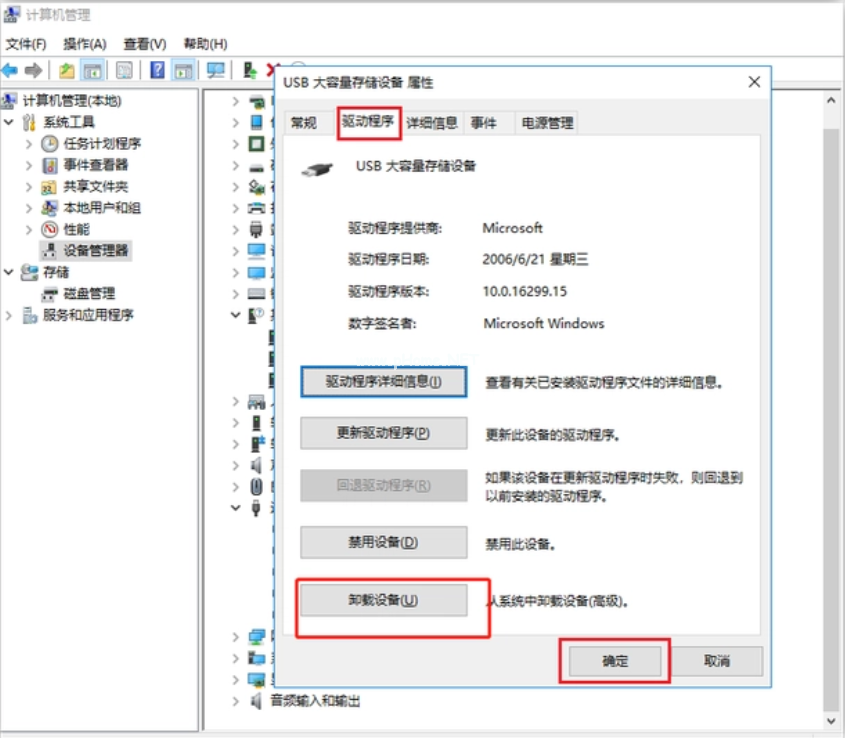Image resolution: width=845 pixels, height=738 pixels.
Task: Click the scan hardware changes monitor icon
Action: pyautogui.click(x=214, y=70)
